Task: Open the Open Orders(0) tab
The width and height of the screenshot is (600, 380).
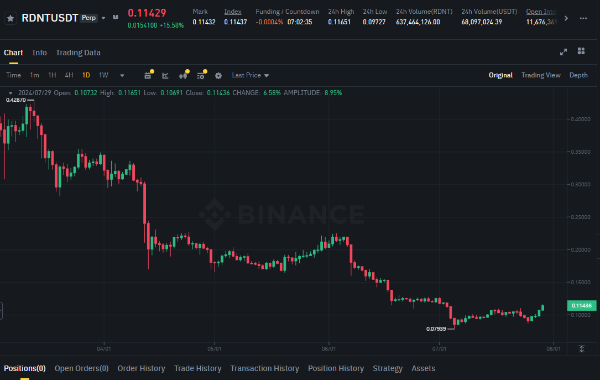Action: [x=82, y=368]
